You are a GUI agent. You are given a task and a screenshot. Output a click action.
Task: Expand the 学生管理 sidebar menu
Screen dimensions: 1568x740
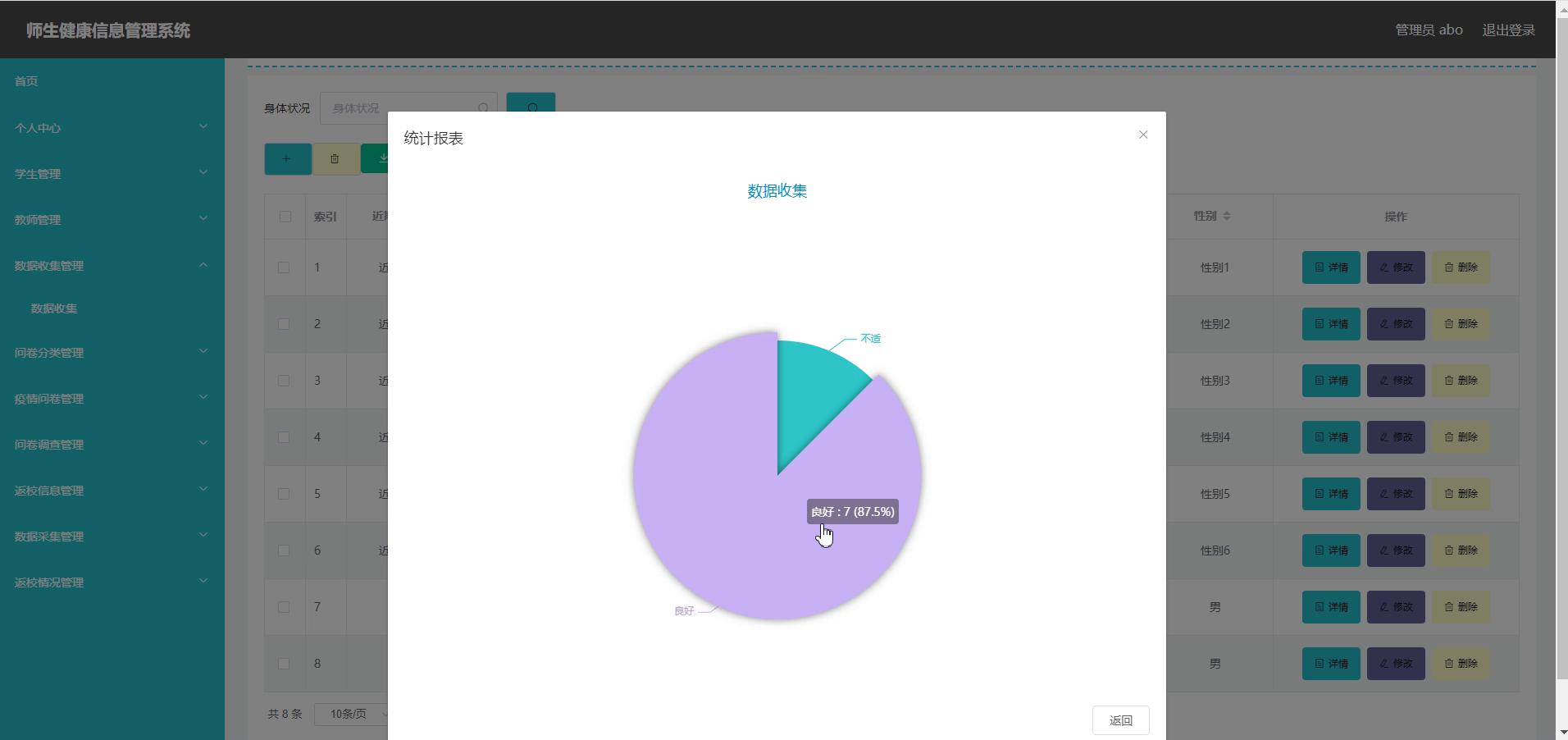coord(111,174)
